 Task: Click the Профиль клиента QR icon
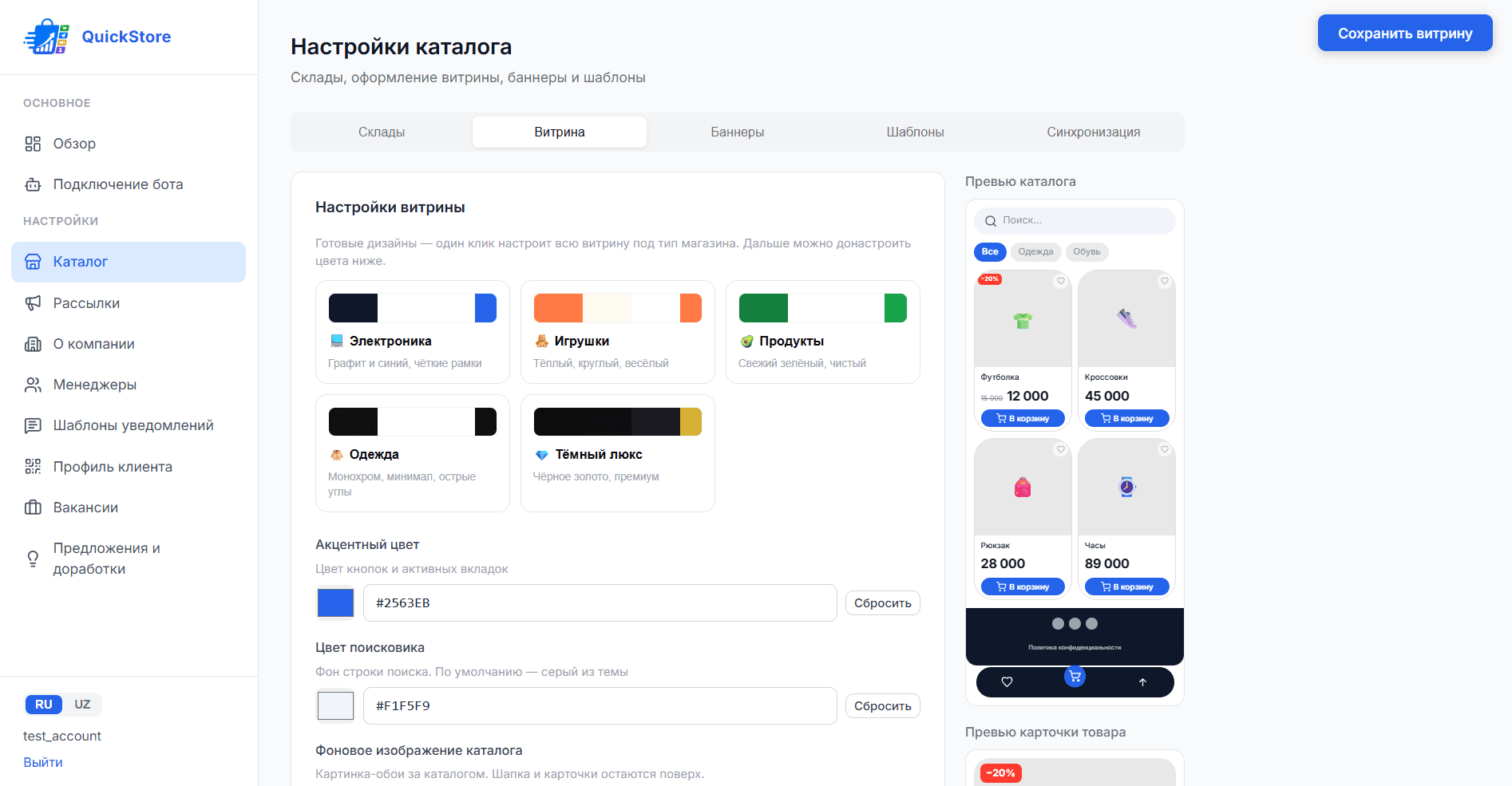point(33,467)
